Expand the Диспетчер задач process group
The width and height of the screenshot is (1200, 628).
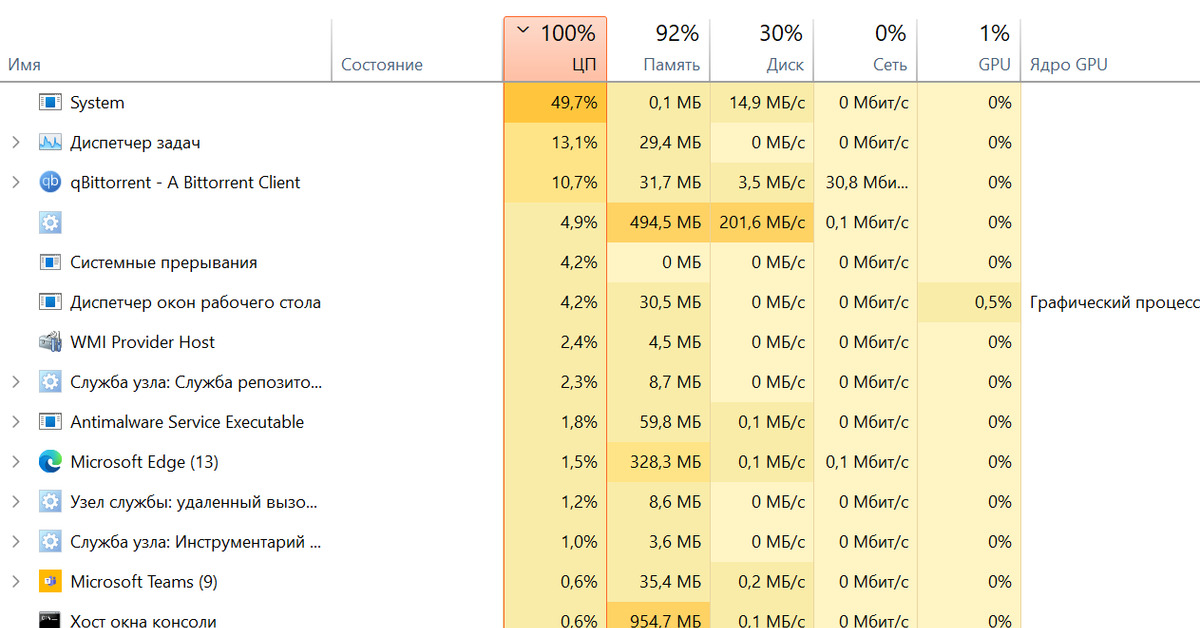[15, 142]
